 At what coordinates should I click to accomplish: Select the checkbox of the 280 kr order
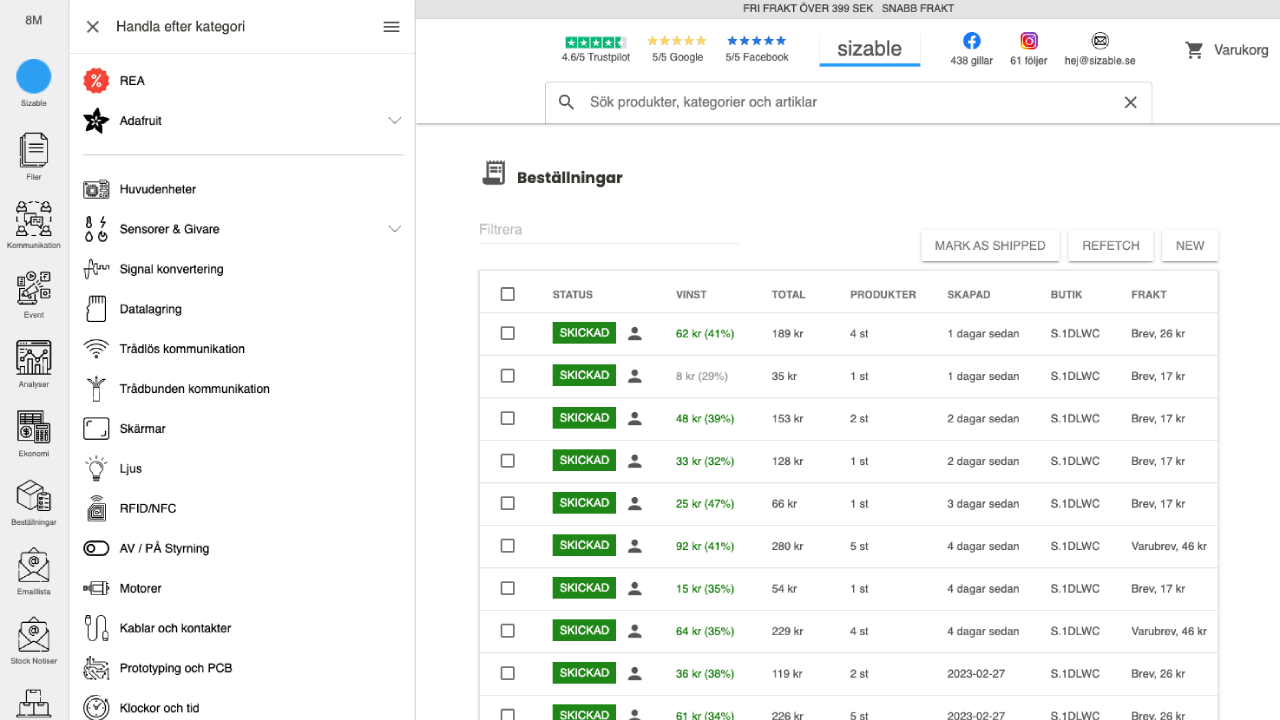tap(508, 546)
